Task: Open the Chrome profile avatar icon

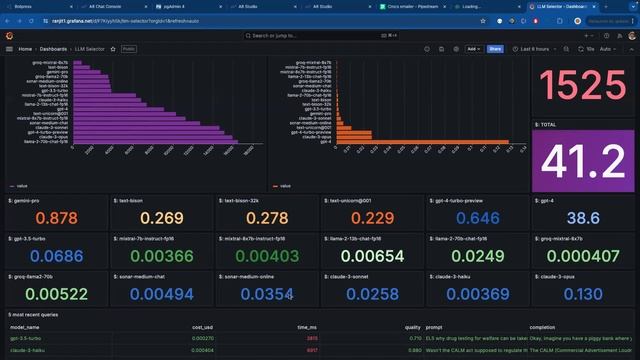Action: 578,21
